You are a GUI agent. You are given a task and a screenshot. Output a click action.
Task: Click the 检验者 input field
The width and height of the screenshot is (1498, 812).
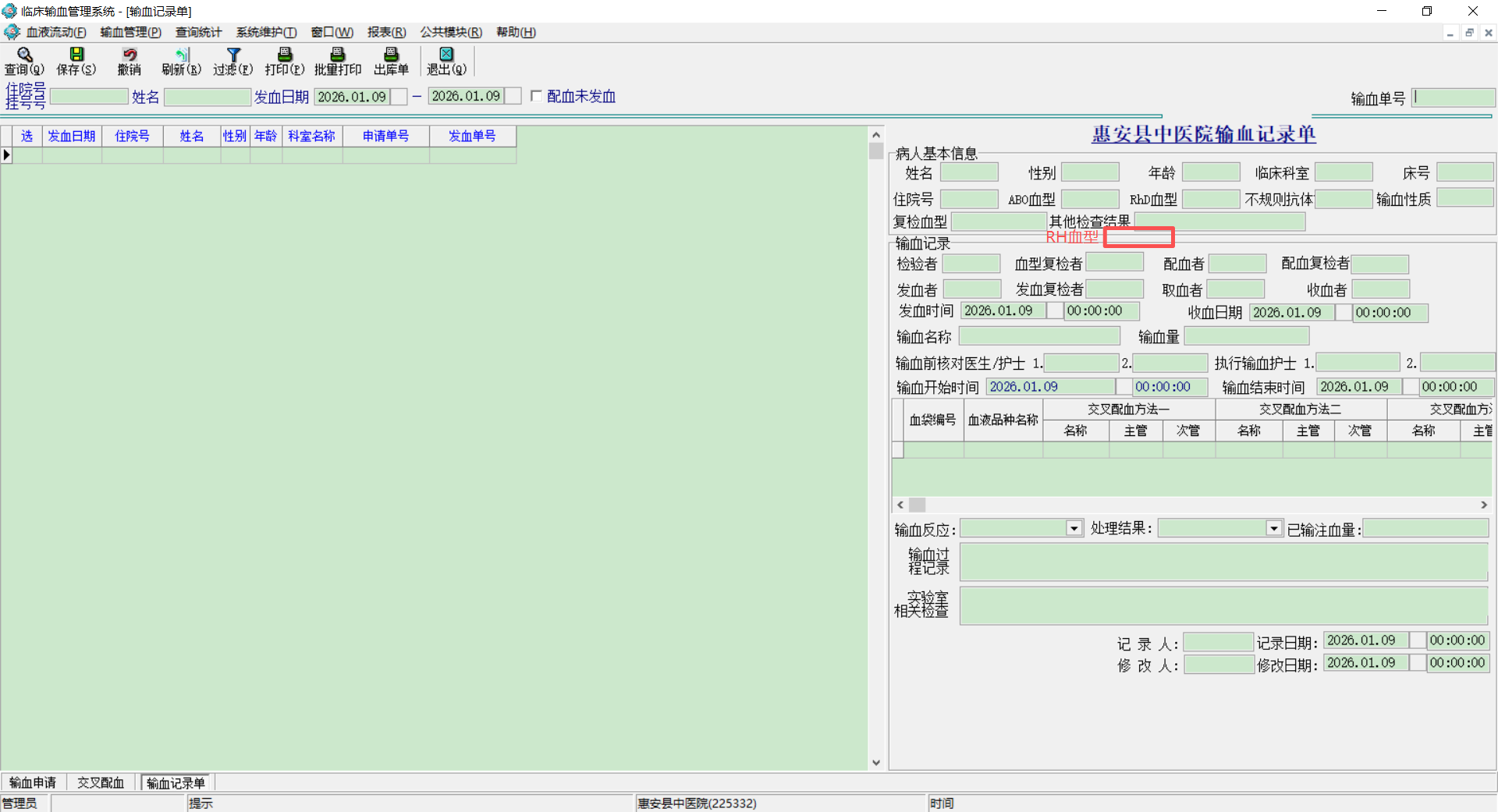tap(971, 264)
